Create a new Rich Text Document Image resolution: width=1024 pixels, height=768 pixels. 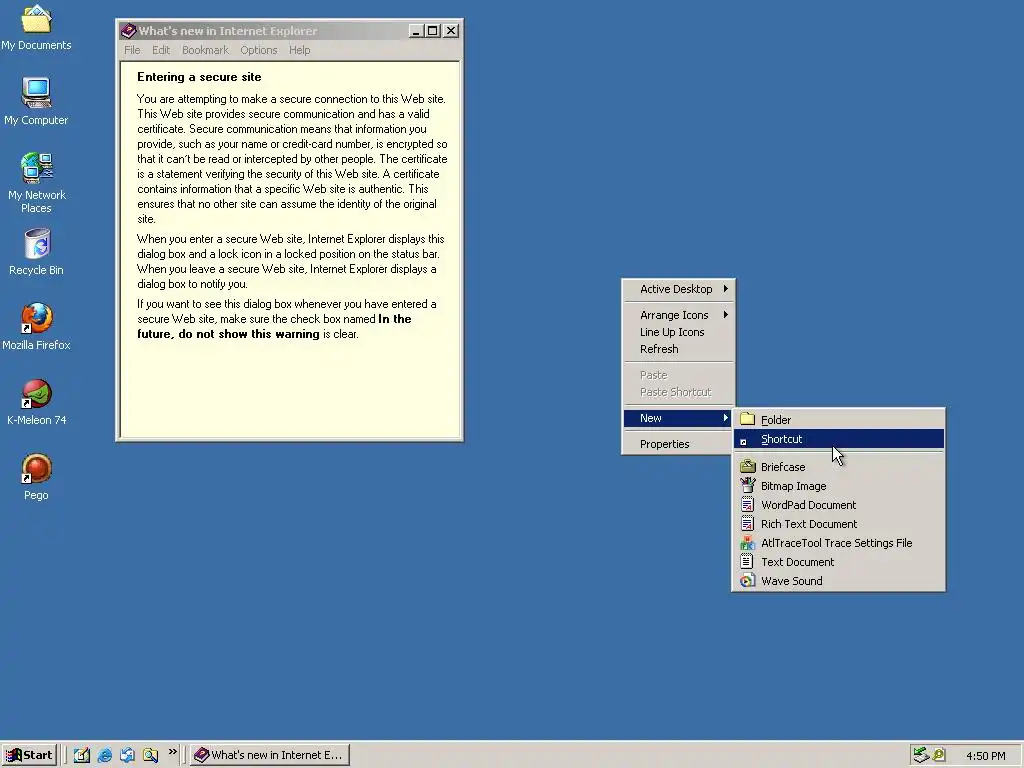point(839,524)
